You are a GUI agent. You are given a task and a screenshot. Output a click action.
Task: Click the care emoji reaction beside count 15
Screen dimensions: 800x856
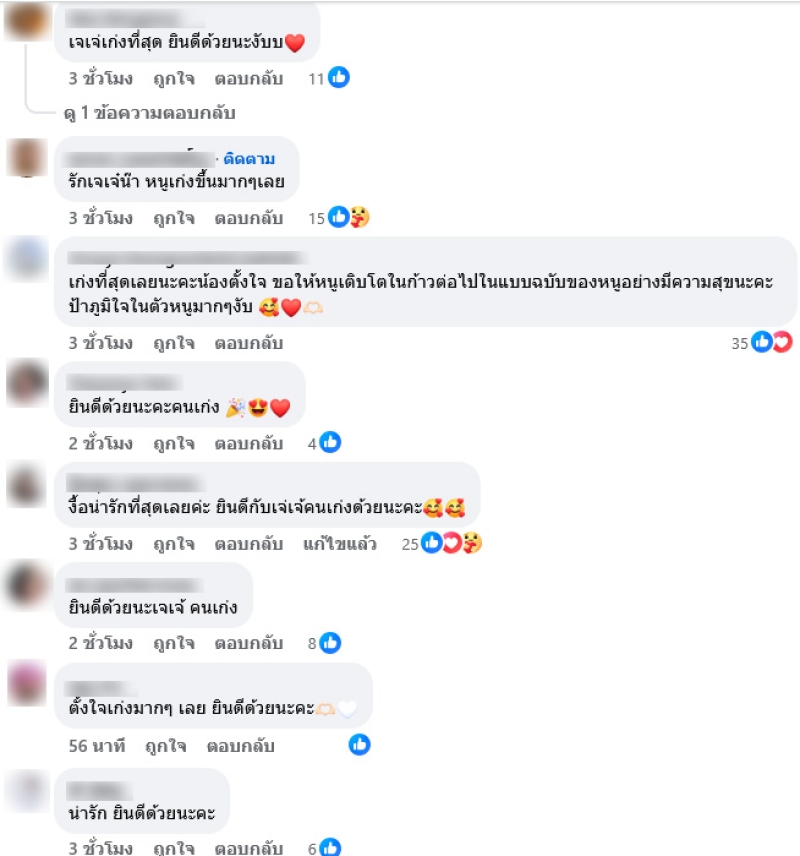pos(360,217)
